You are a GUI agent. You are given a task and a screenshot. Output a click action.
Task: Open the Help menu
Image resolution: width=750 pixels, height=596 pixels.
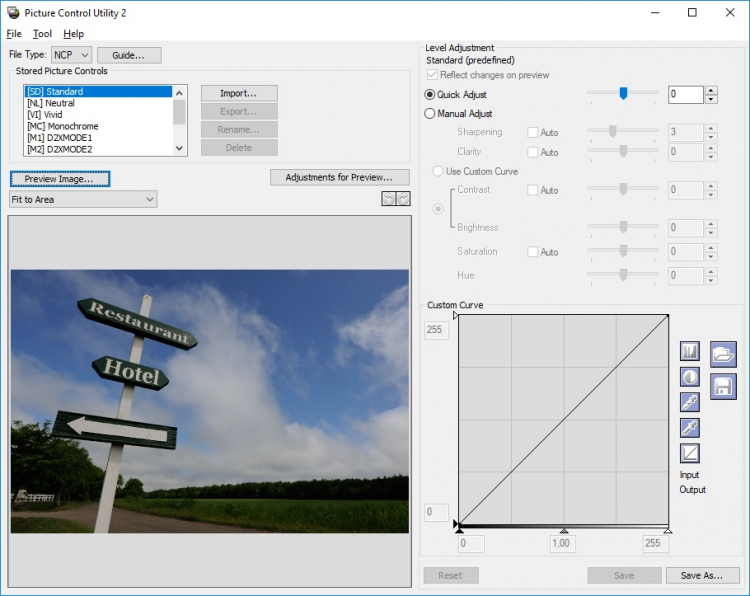[x=73, y=34]
